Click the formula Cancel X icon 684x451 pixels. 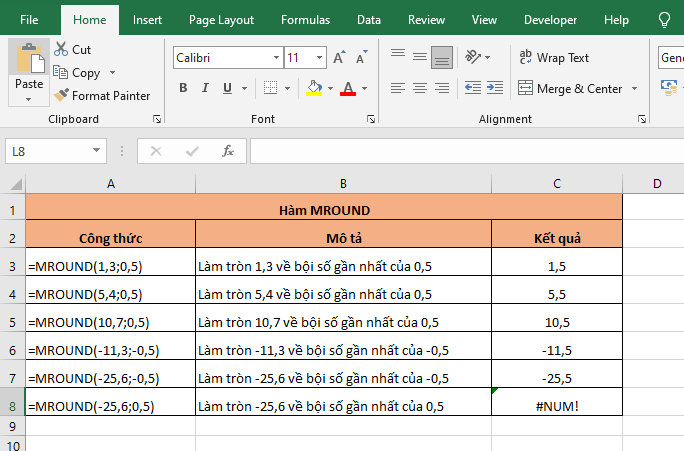[x=156, y=151]
